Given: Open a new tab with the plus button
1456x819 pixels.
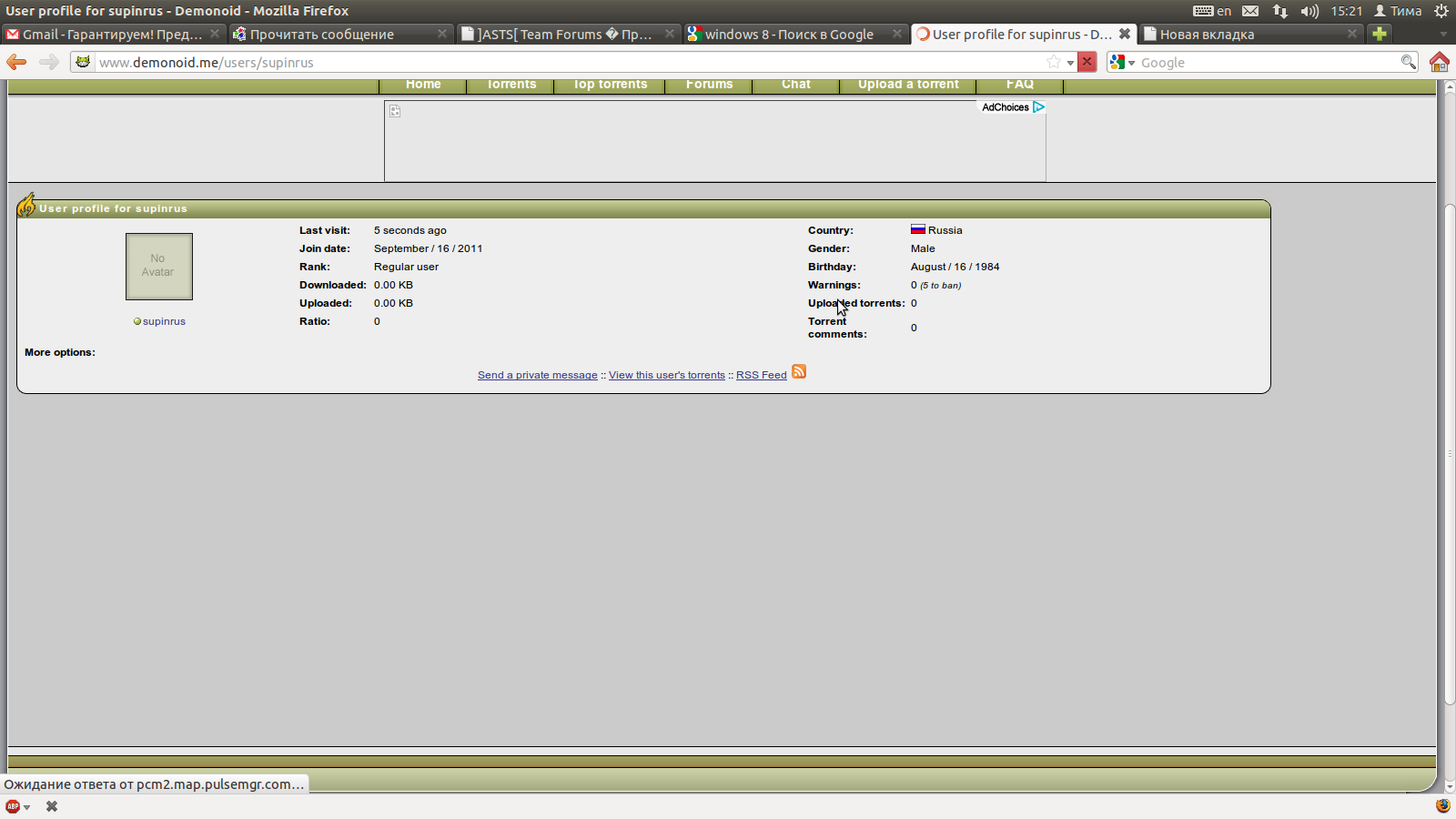Looking at the screenshot, I should tap(1380, 34).
